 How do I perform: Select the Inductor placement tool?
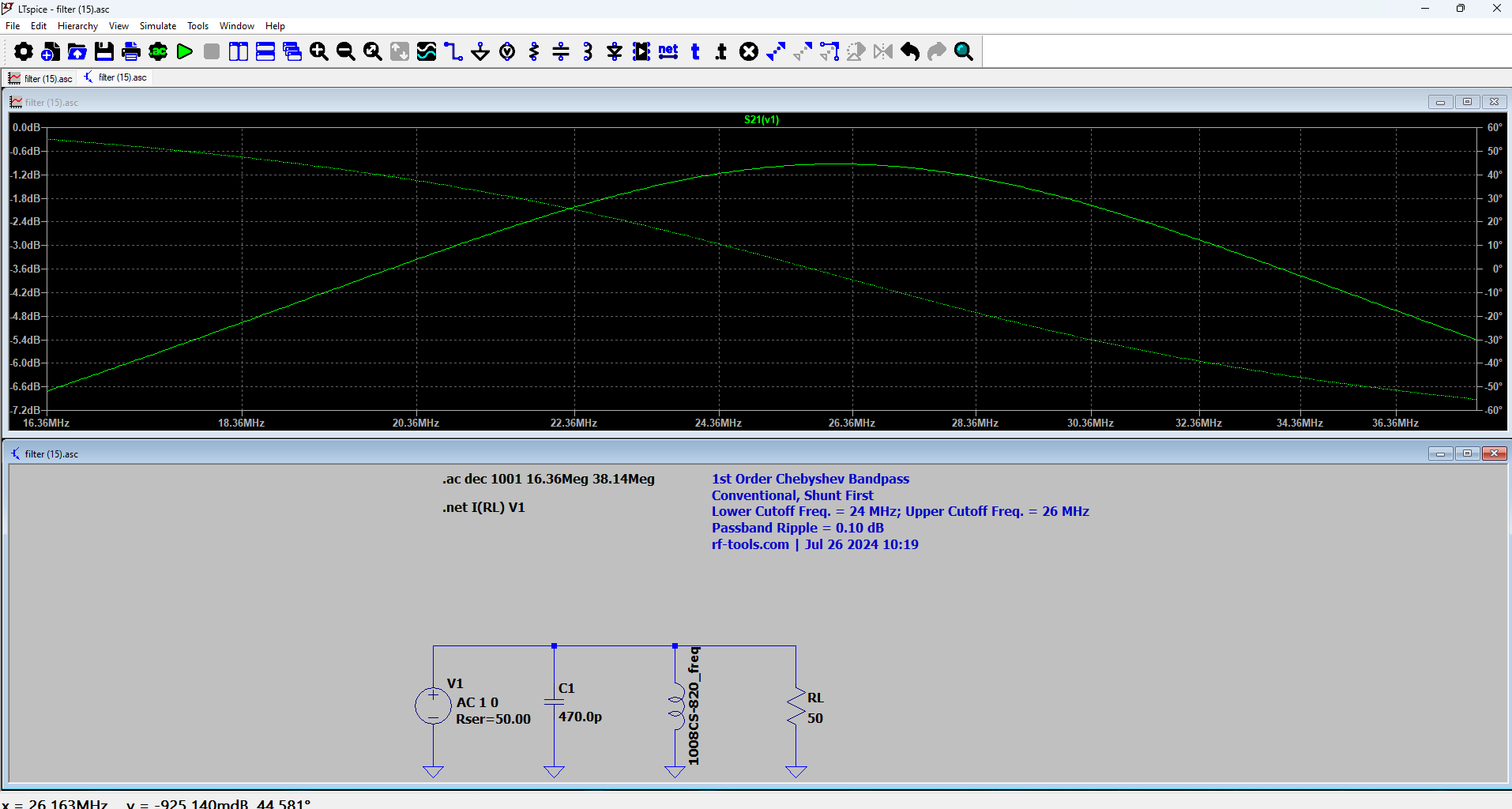[588, 51]
